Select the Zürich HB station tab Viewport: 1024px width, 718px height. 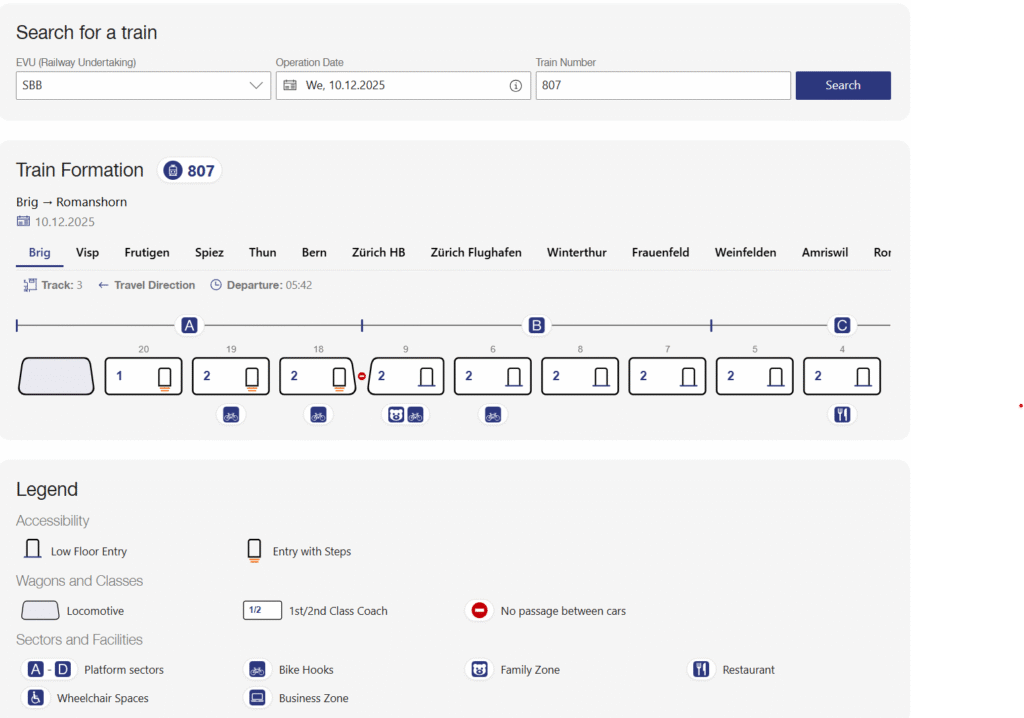coord(378,253)
